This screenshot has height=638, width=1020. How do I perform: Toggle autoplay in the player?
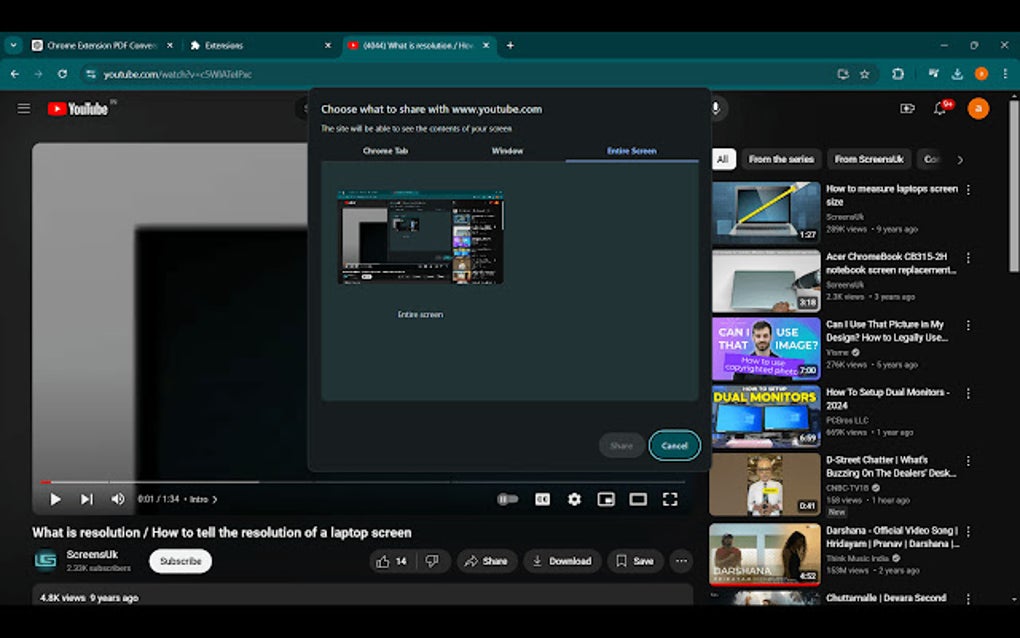click(x=508, y=498)
